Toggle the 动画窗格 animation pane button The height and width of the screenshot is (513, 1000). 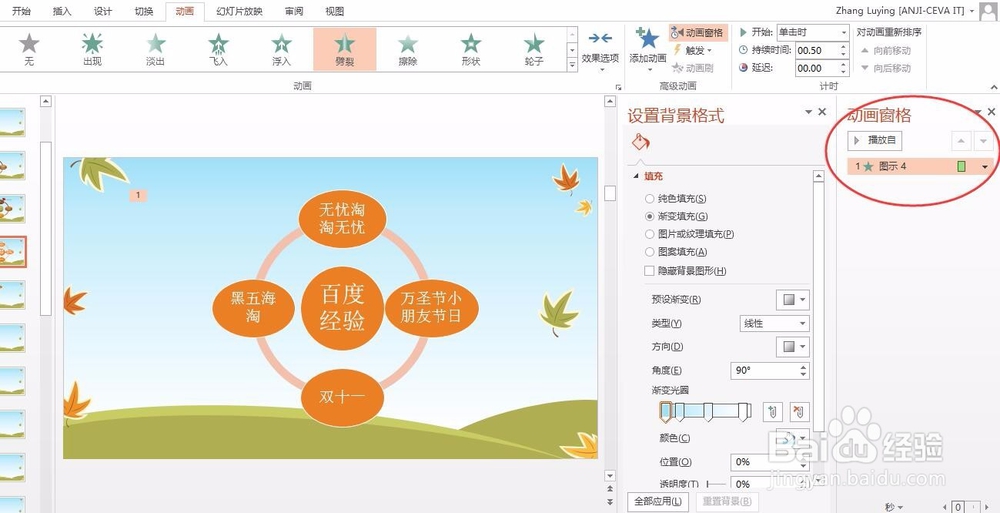pyautogui.click(x=698, y=33)
